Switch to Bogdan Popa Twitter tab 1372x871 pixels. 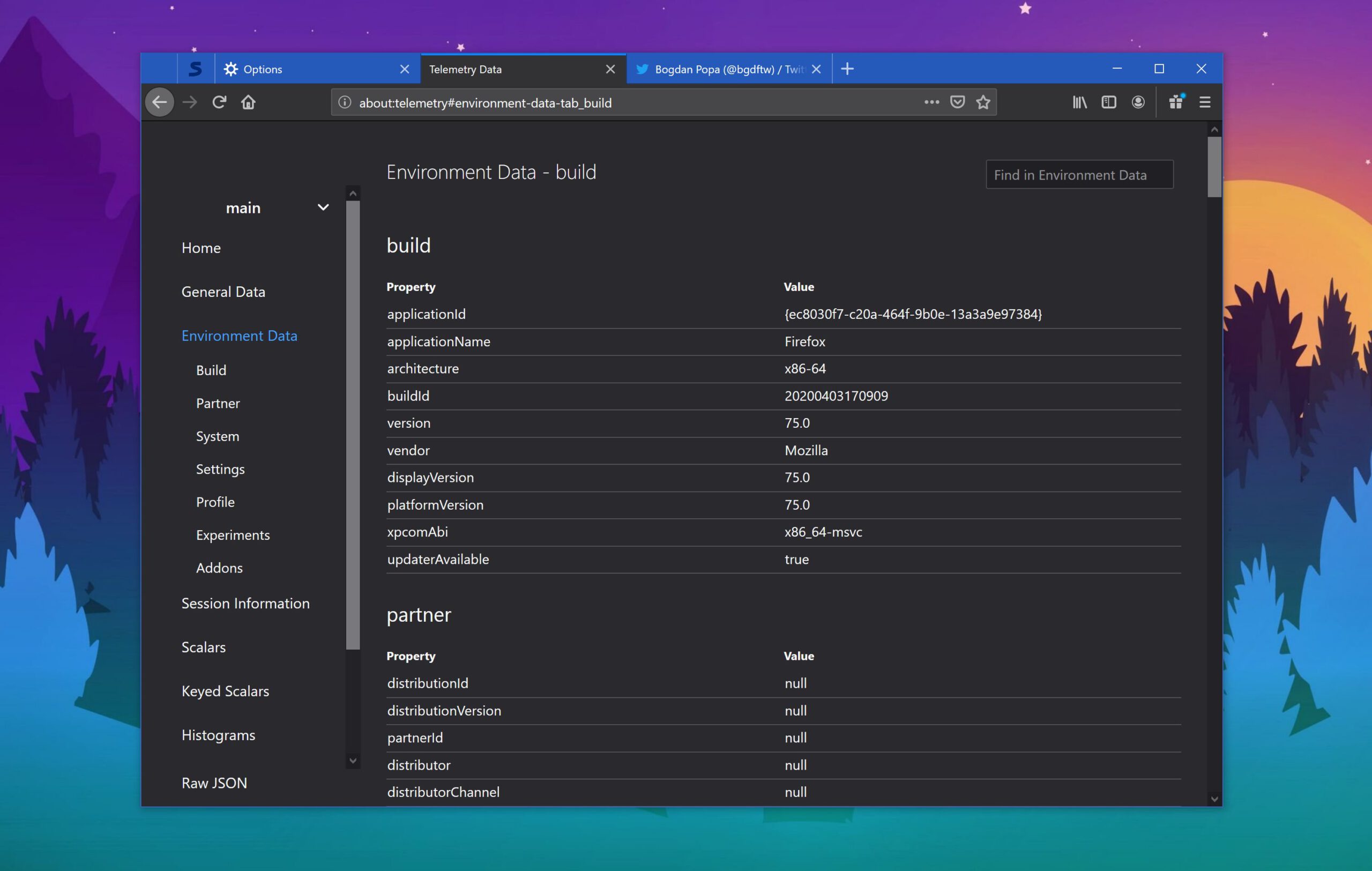pyautogui.click(x=729, y=69)
